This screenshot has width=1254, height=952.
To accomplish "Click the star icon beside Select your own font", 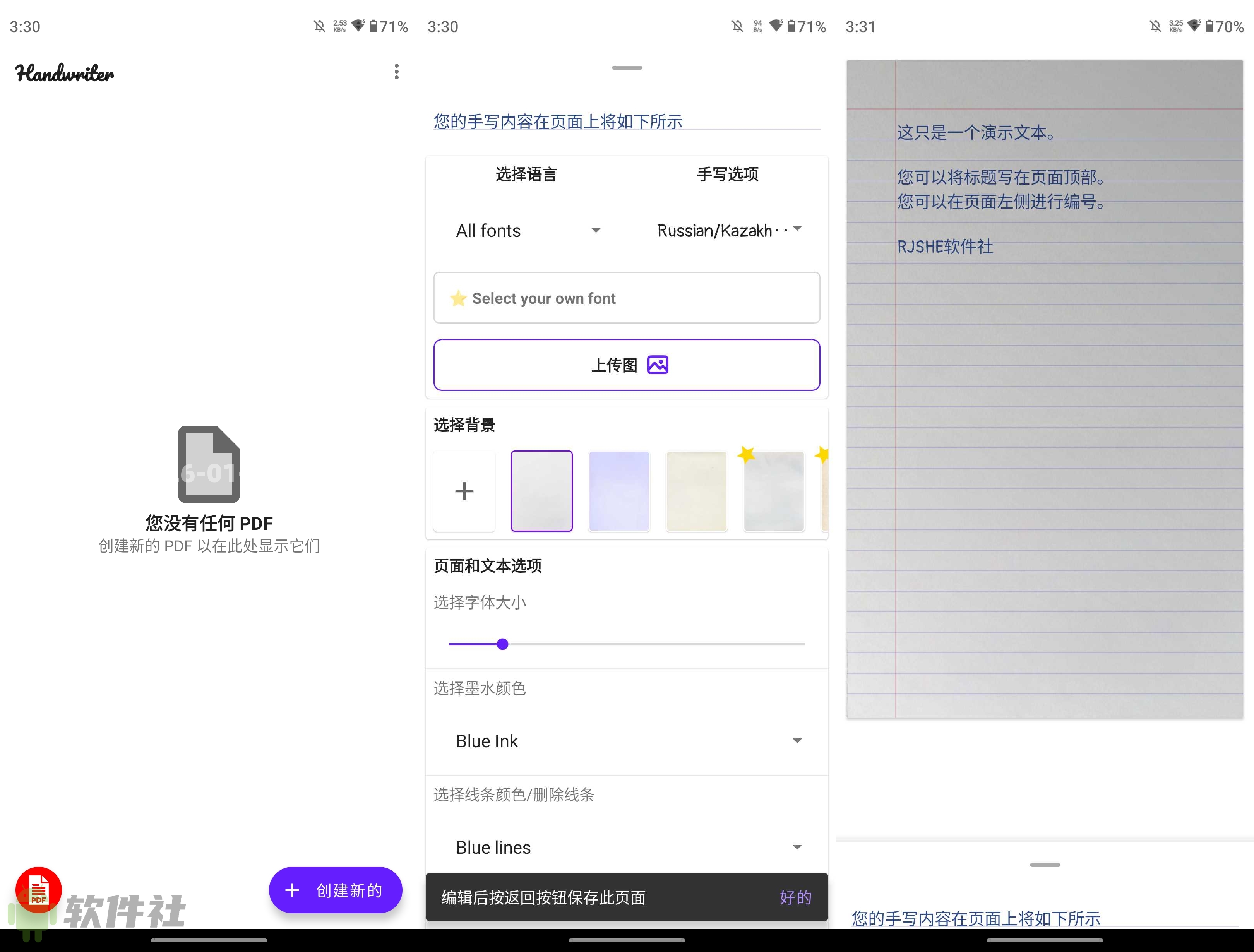I will pos(458,298).
